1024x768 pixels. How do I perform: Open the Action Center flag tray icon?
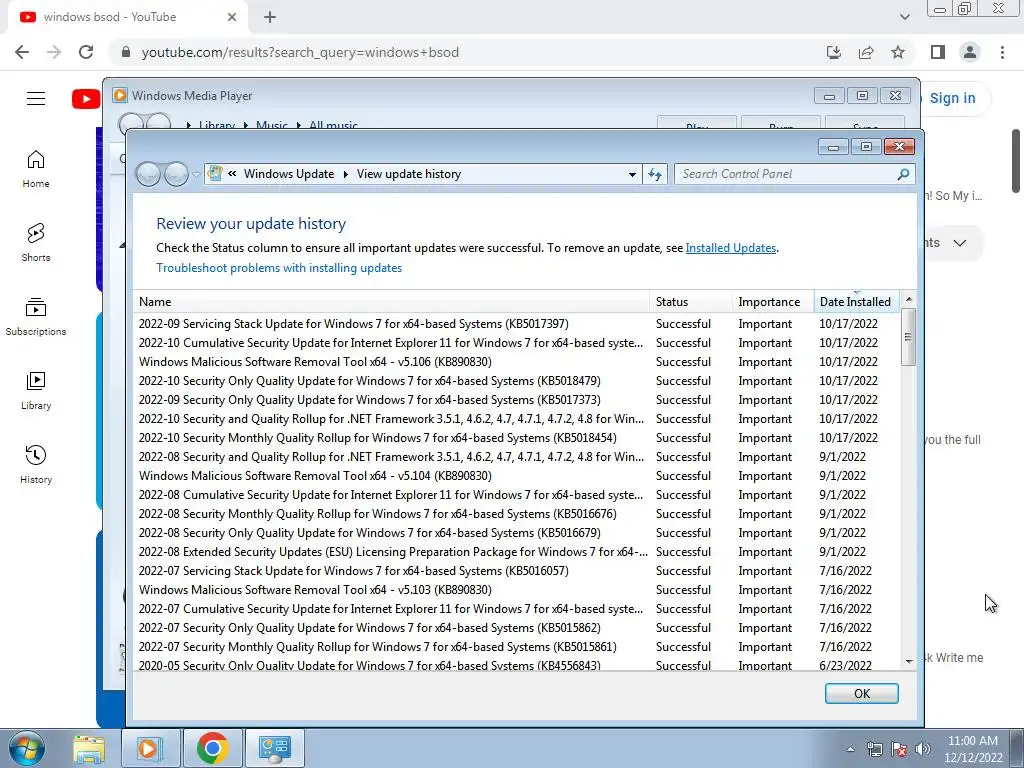point(899,749)
